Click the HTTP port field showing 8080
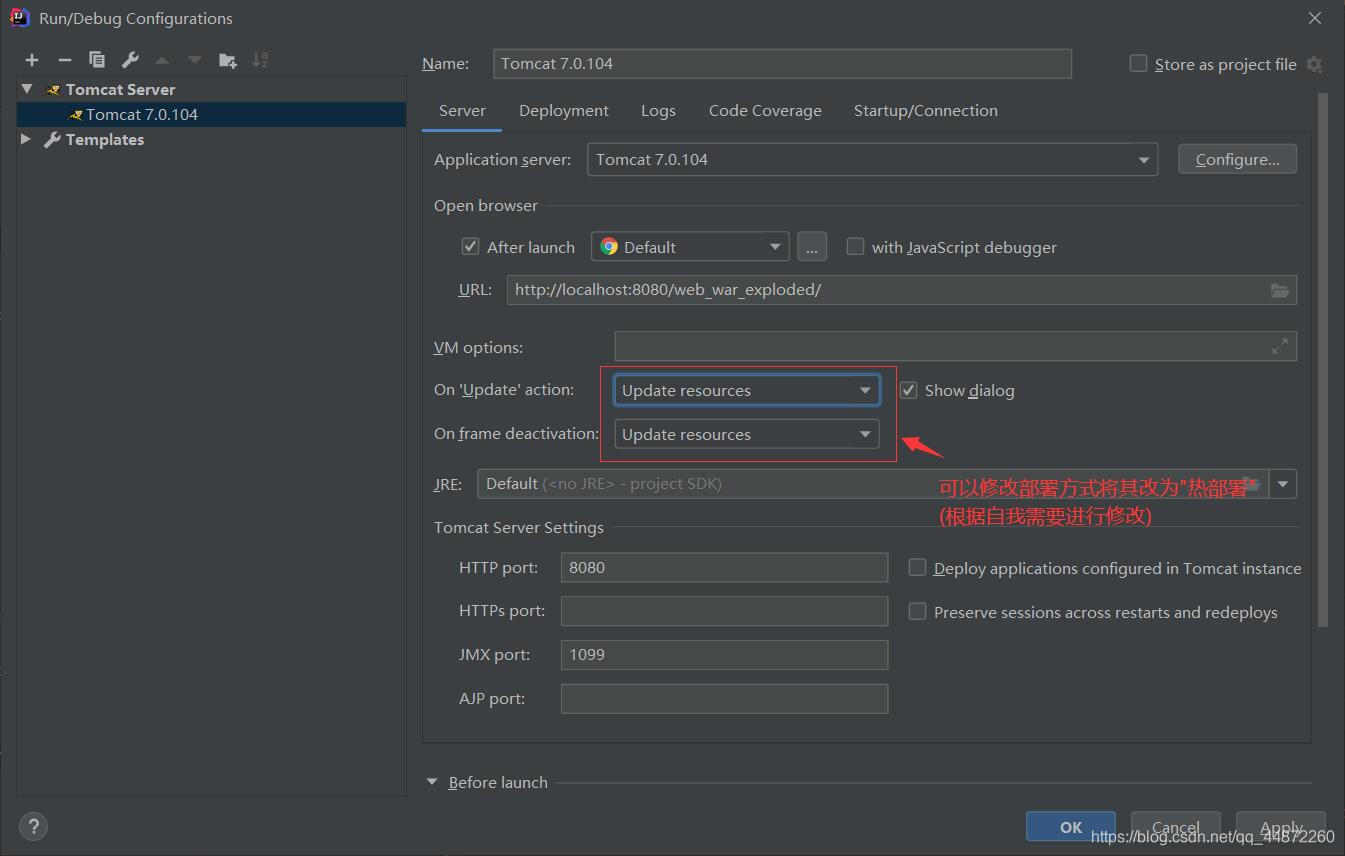This screenshot has height=856, width=1345. [x=724, y=567]
